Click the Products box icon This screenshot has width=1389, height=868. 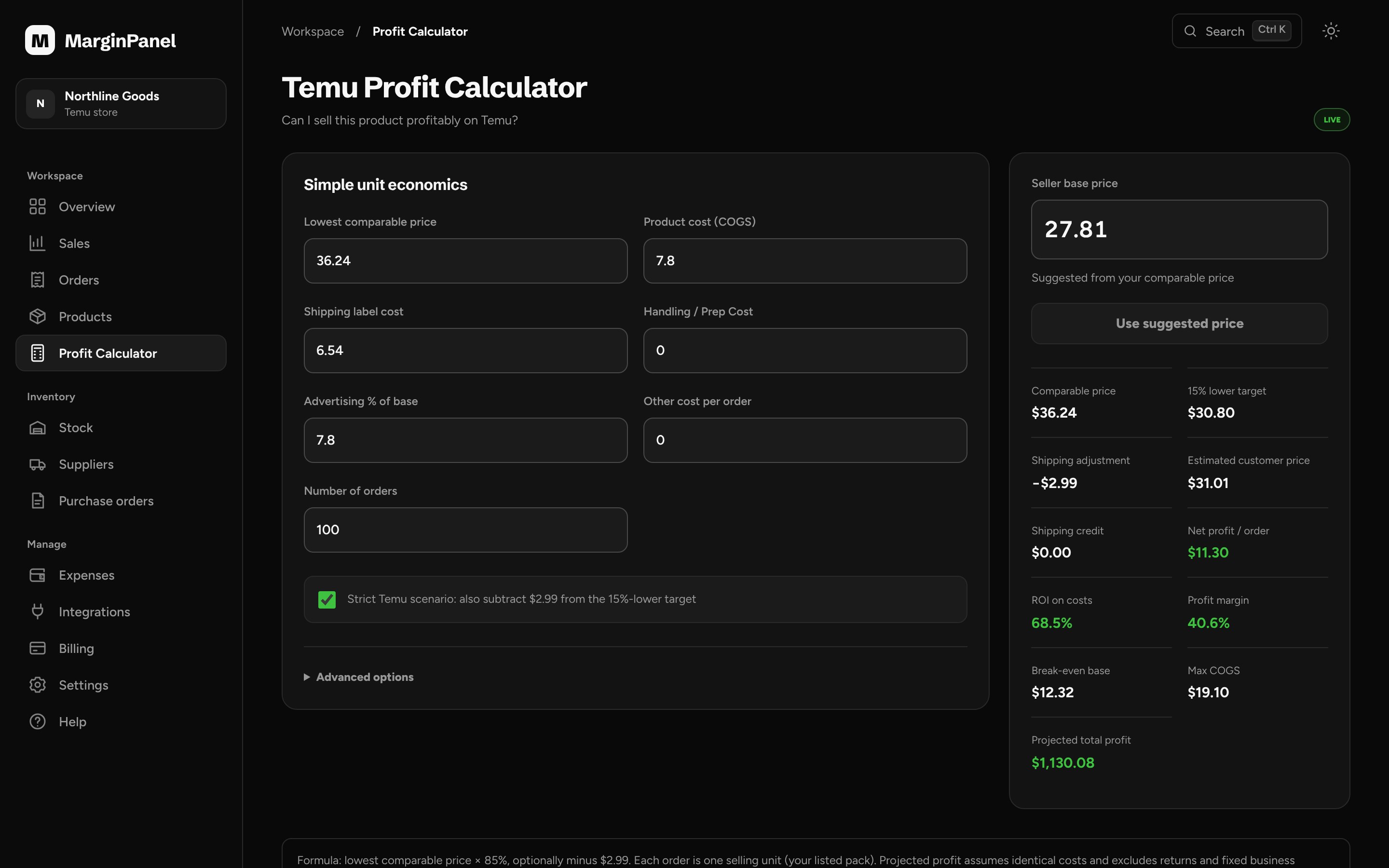pos(37,317)
